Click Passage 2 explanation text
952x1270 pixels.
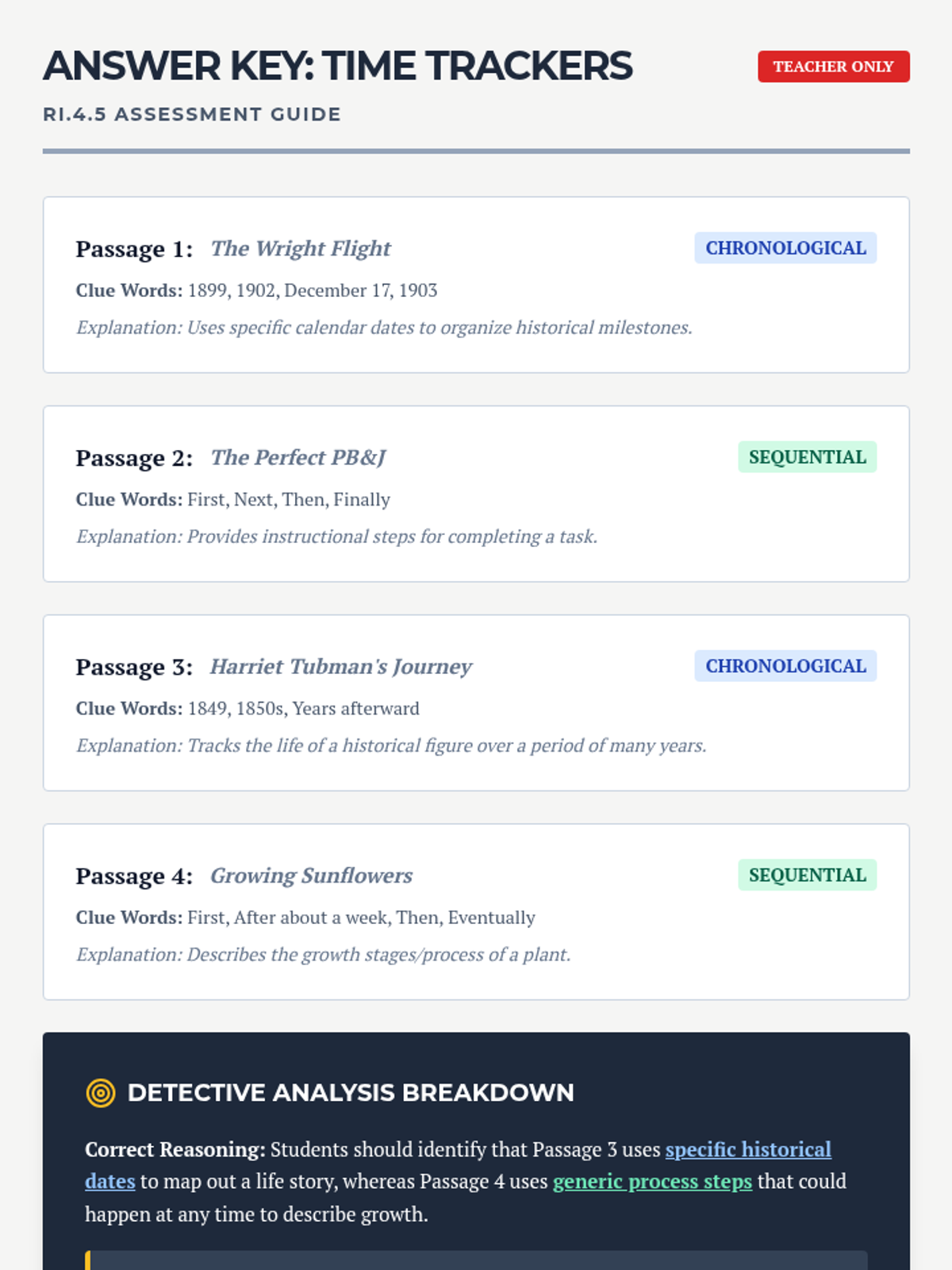coord(336,537)
